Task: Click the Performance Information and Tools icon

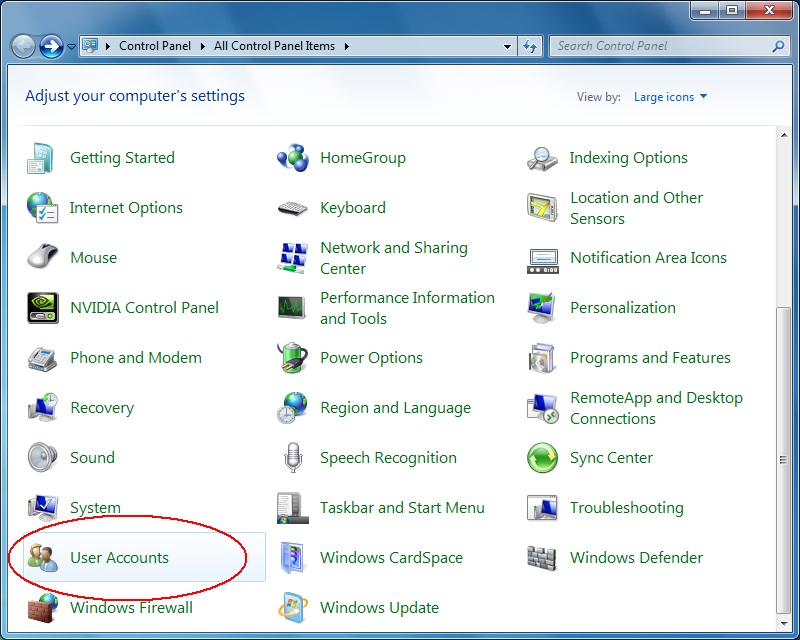Action: (292, 308)
